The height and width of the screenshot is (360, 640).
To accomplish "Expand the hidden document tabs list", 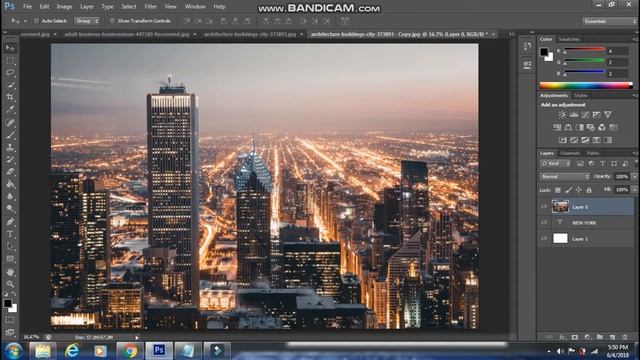I will point(512,34).
